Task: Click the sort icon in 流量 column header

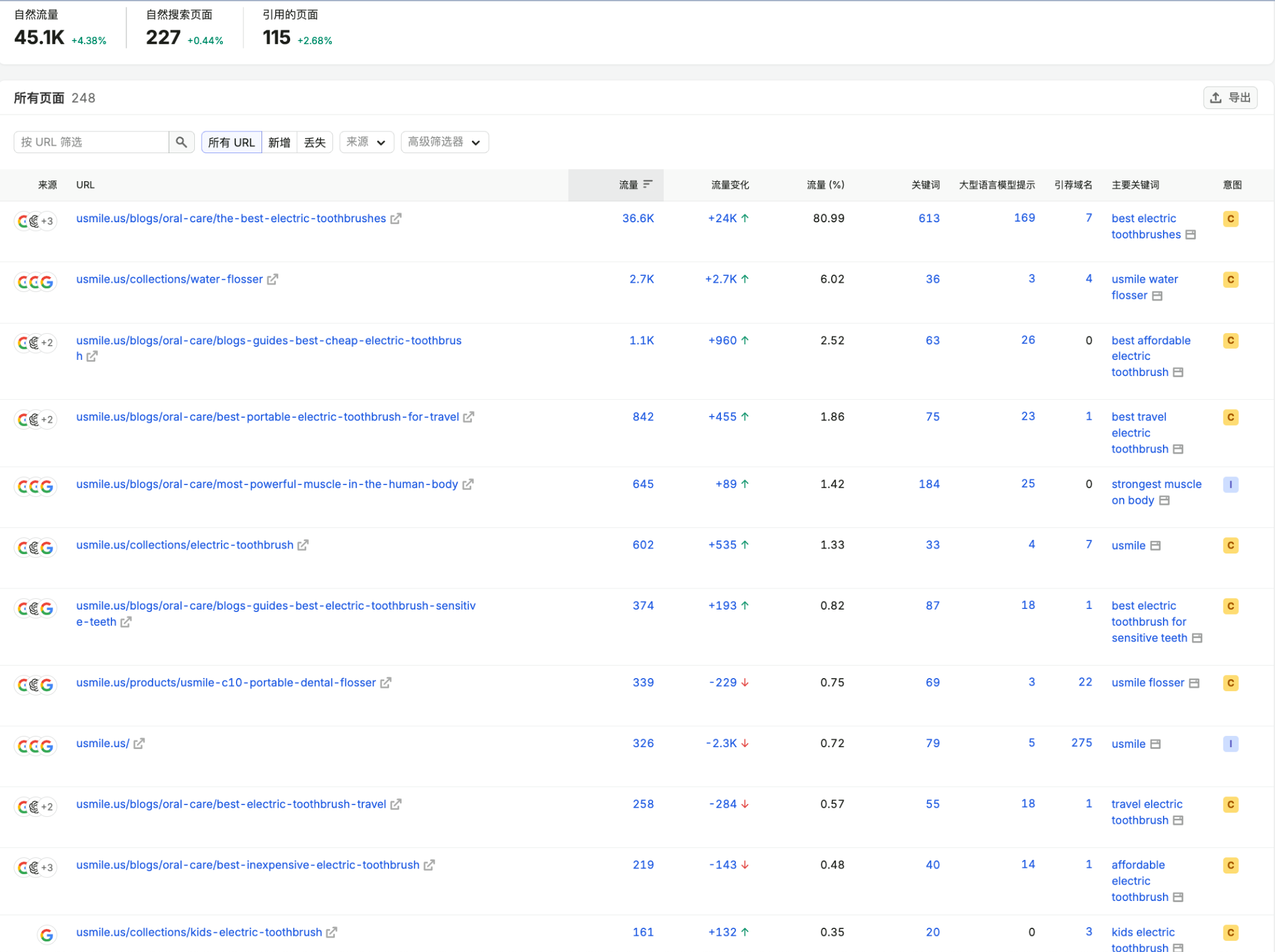Action: (647, 184)
